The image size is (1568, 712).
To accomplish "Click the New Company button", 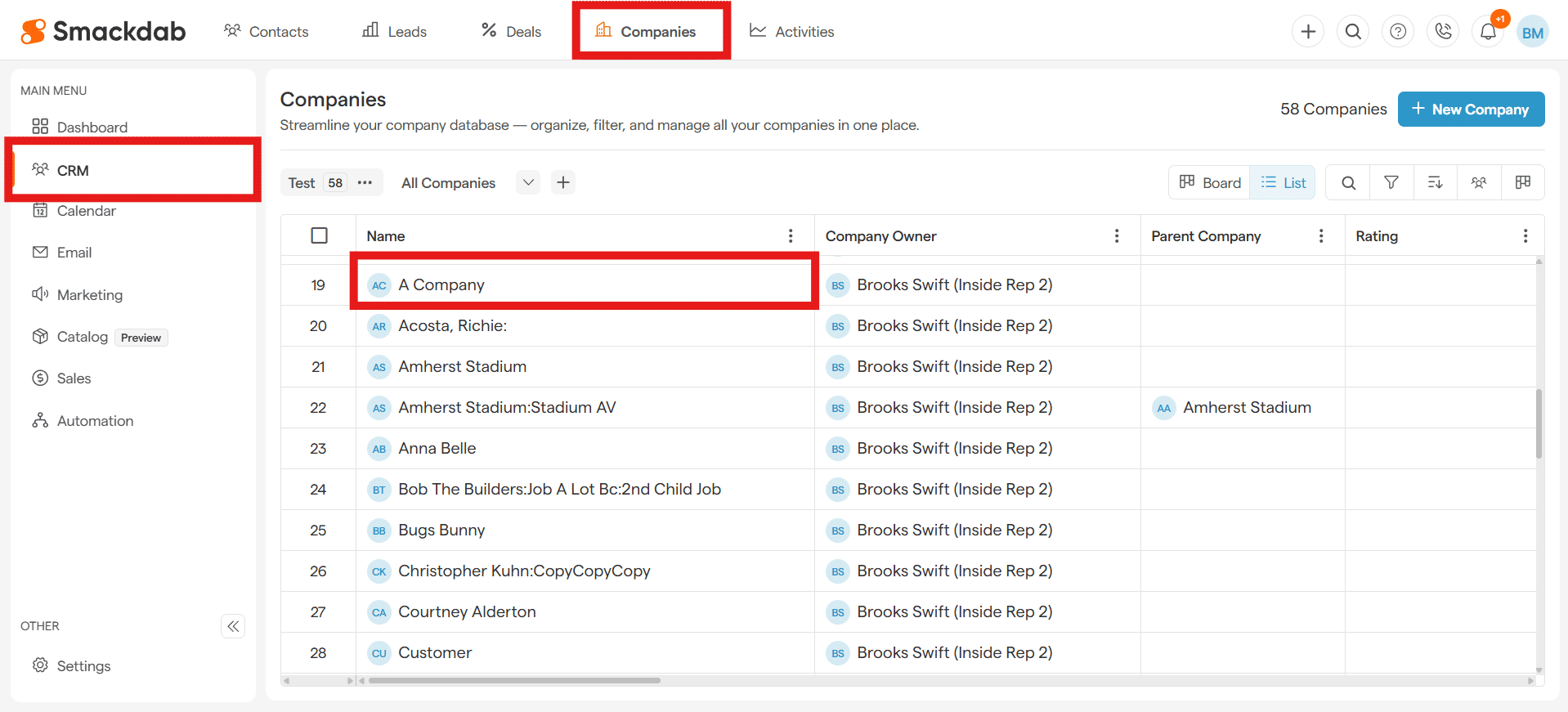I will click(1470, 110).
